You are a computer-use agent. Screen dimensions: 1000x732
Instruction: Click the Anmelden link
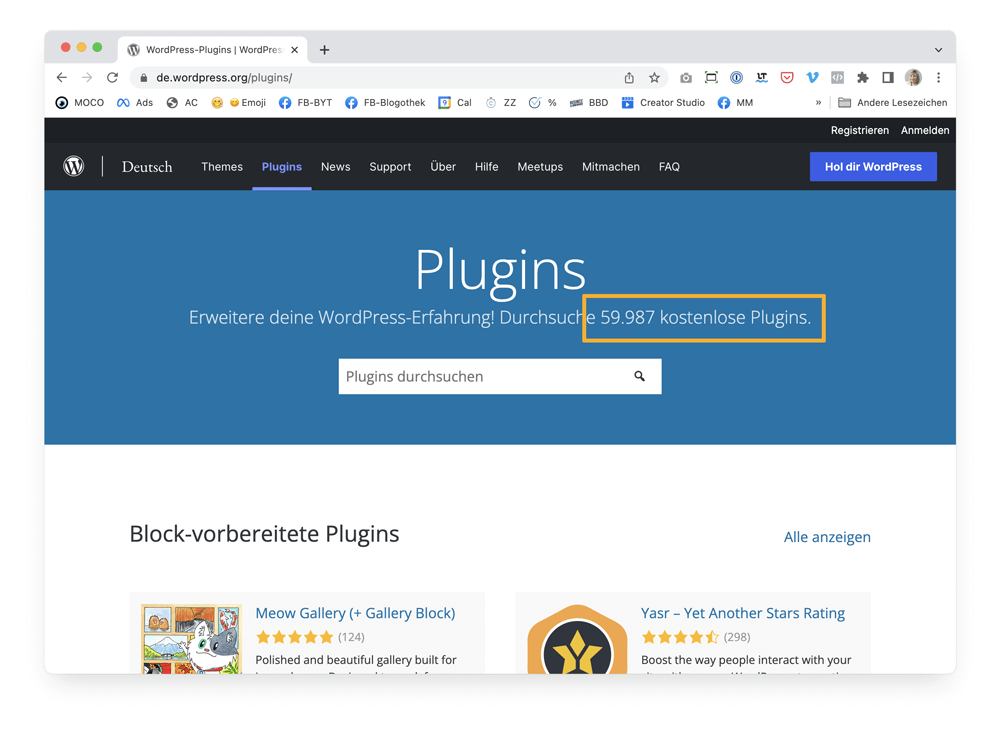[x=925, y=130]
